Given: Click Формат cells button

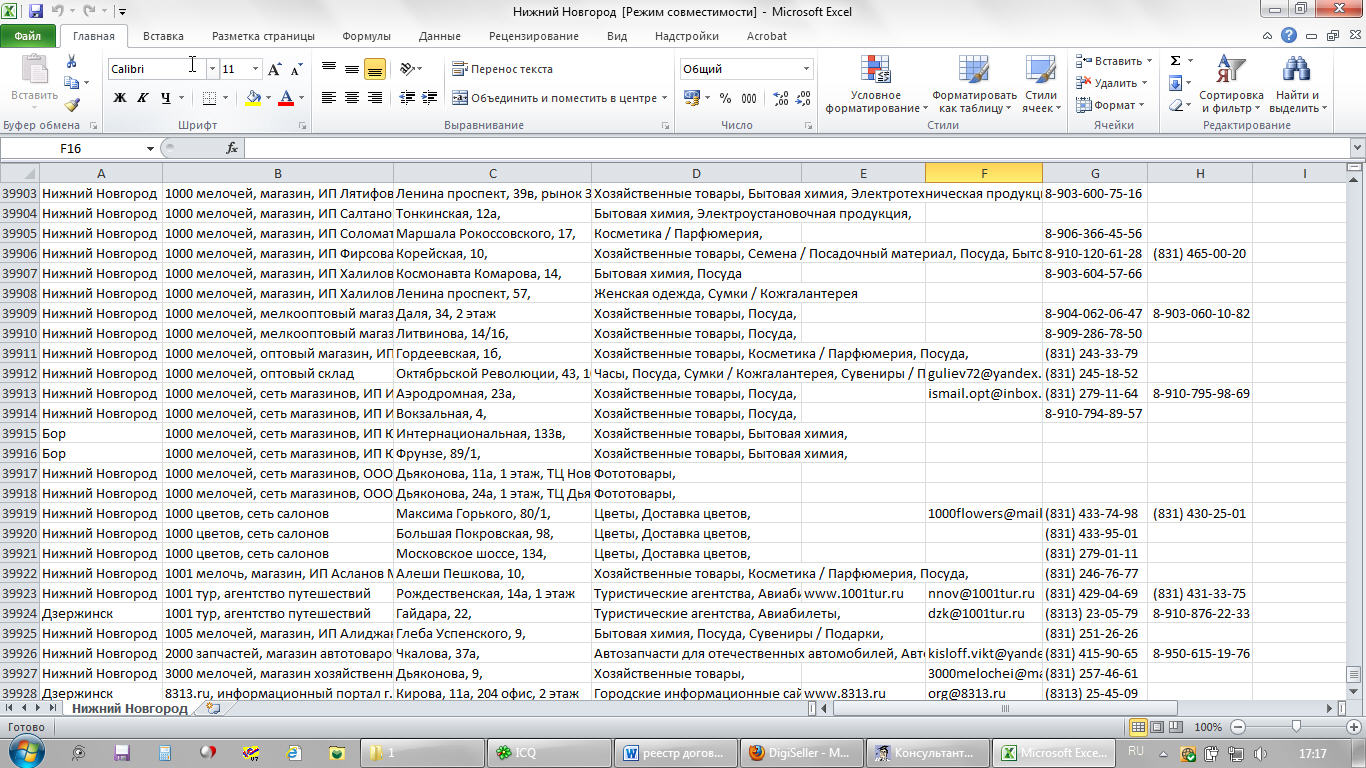Looking at the screenshot, I should point(1109,105).
